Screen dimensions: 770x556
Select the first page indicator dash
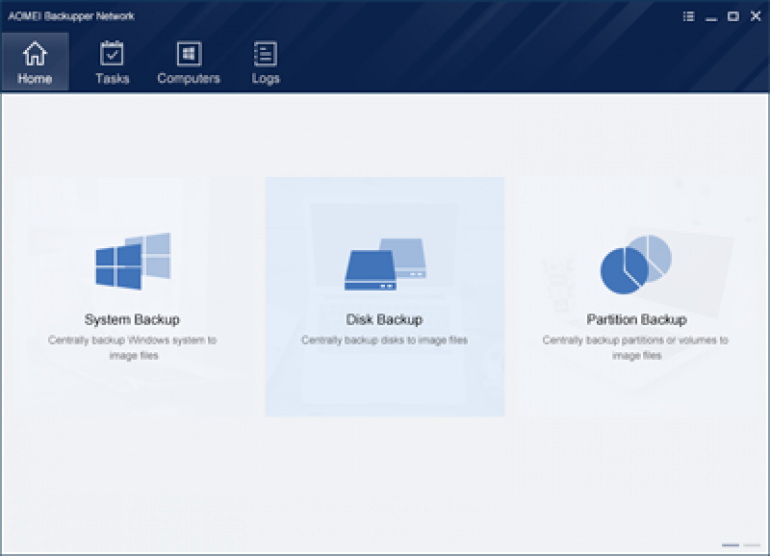tap(730, 545)
